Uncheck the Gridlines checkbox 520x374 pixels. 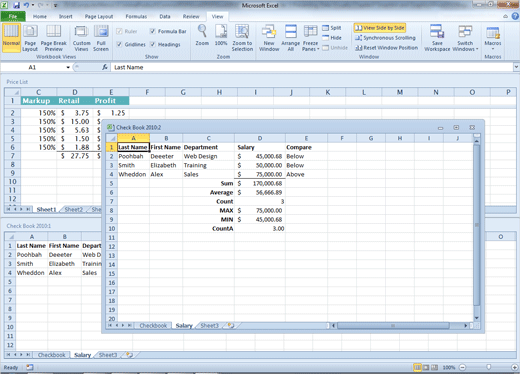pos(119,44)
